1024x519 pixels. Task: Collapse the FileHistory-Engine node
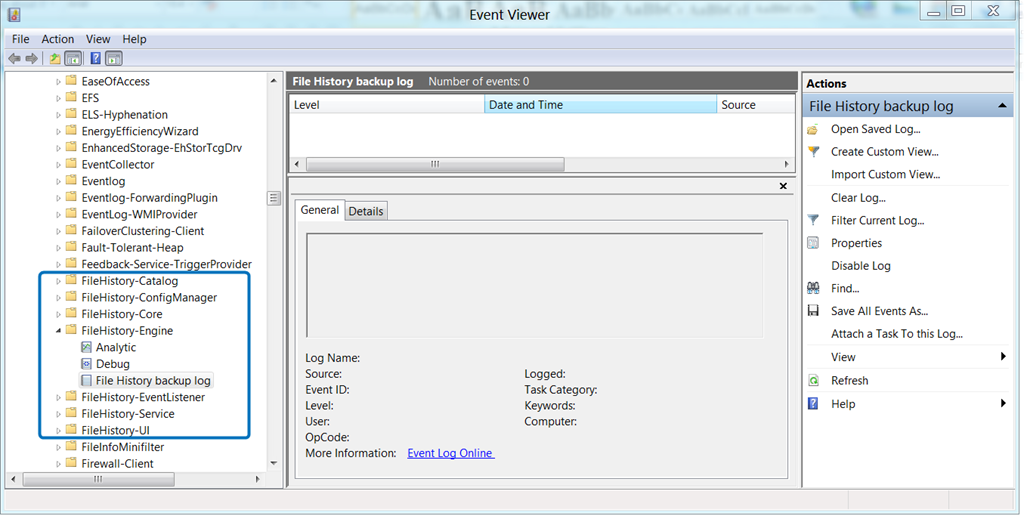click(x=58, y=331)
